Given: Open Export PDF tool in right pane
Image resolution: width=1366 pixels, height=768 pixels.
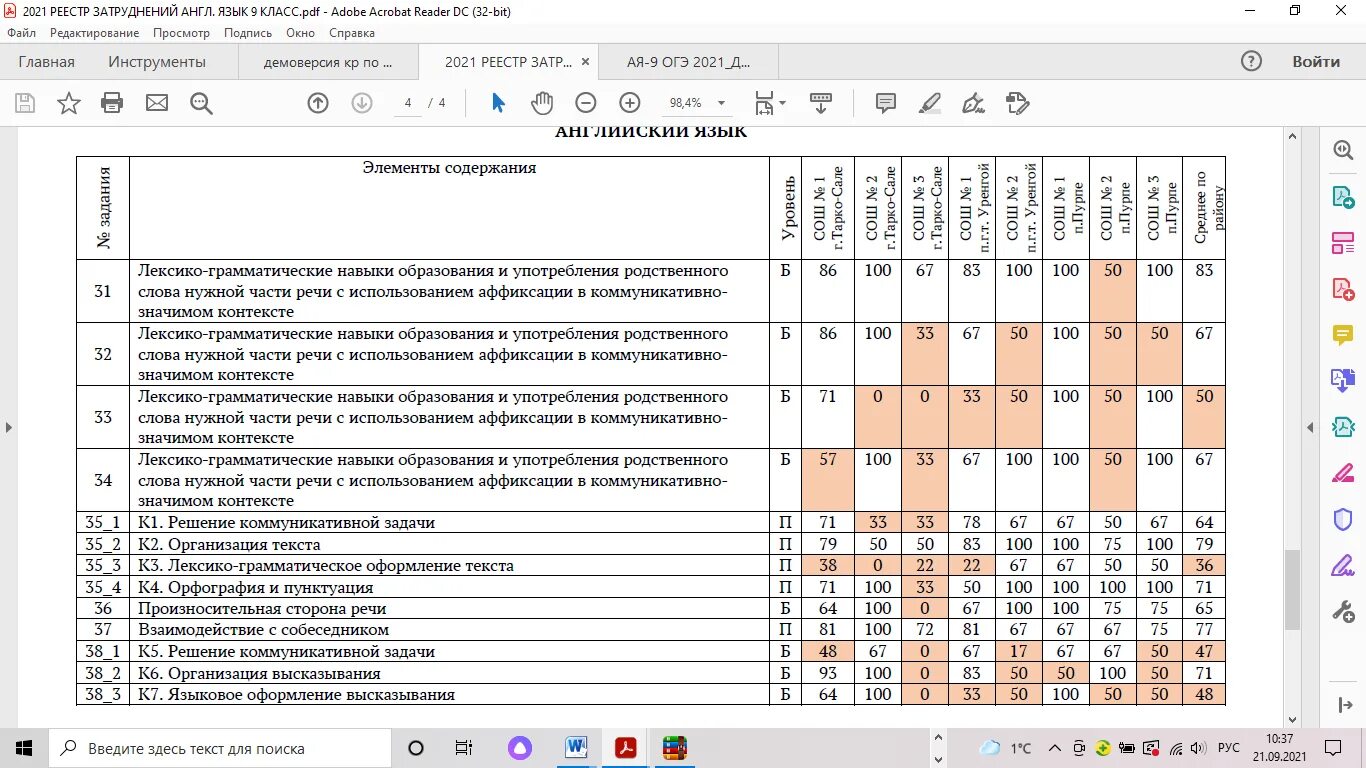Looking at the screenshot, I should (1343, 197).
